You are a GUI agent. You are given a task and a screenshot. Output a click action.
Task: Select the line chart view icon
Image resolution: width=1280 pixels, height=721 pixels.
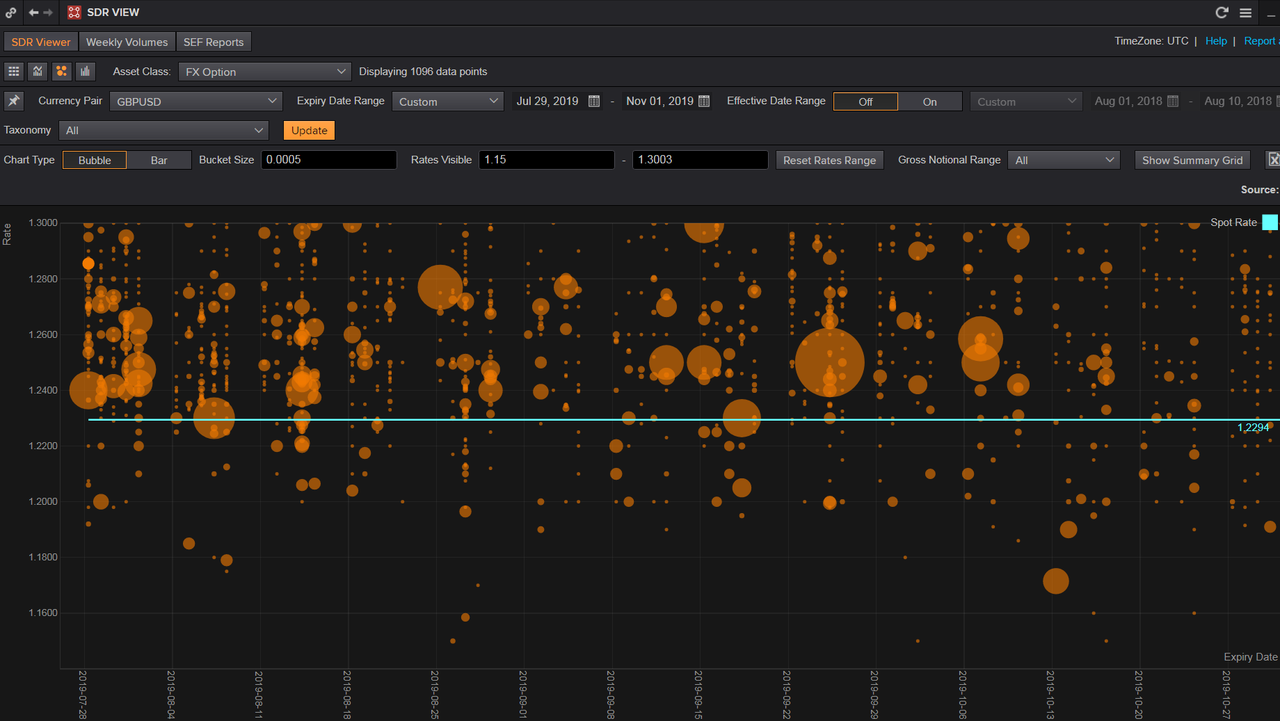click(x=38, y=71)
